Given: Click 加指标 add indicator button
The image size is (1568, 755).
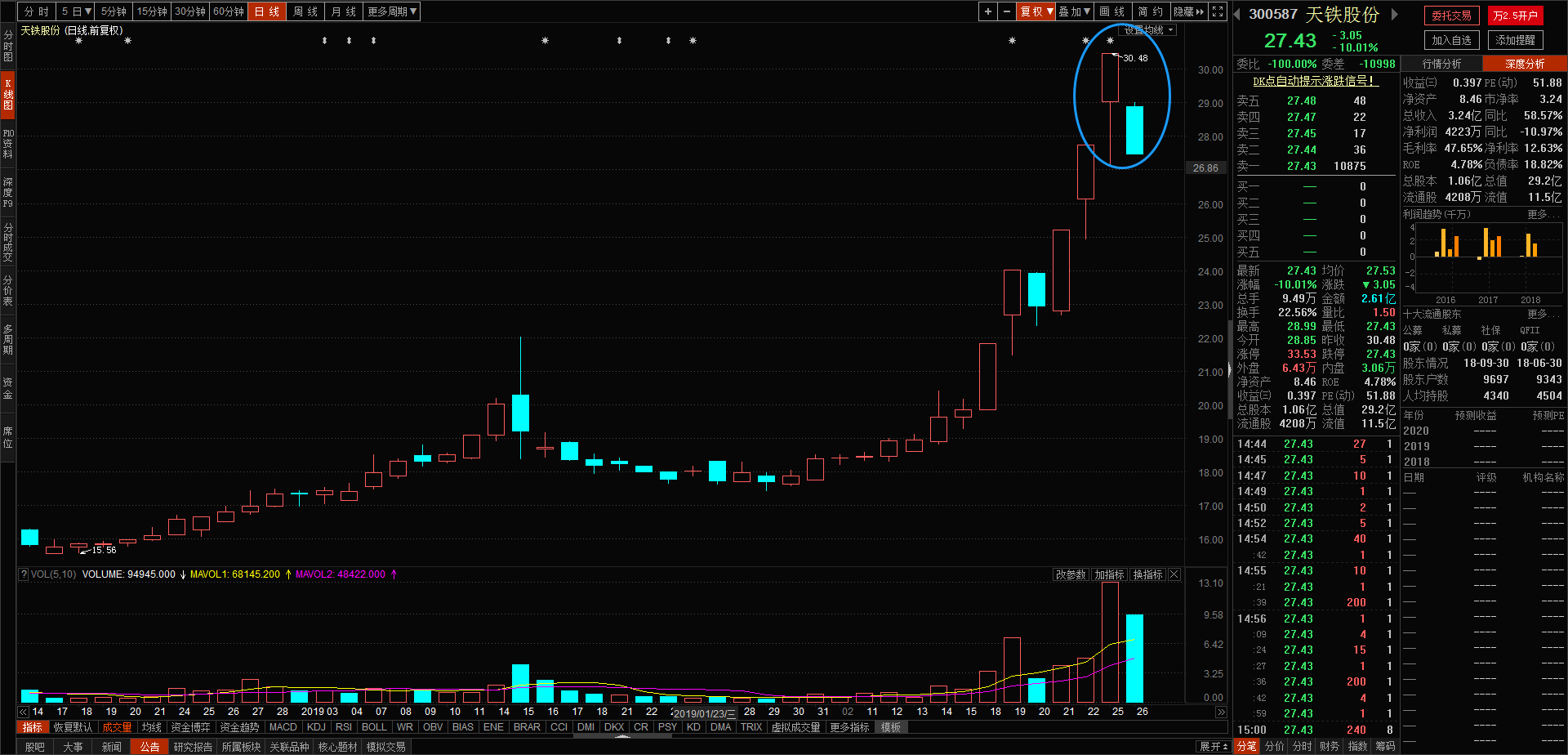Looking at the screenshot, I should tap(1109, 574).
